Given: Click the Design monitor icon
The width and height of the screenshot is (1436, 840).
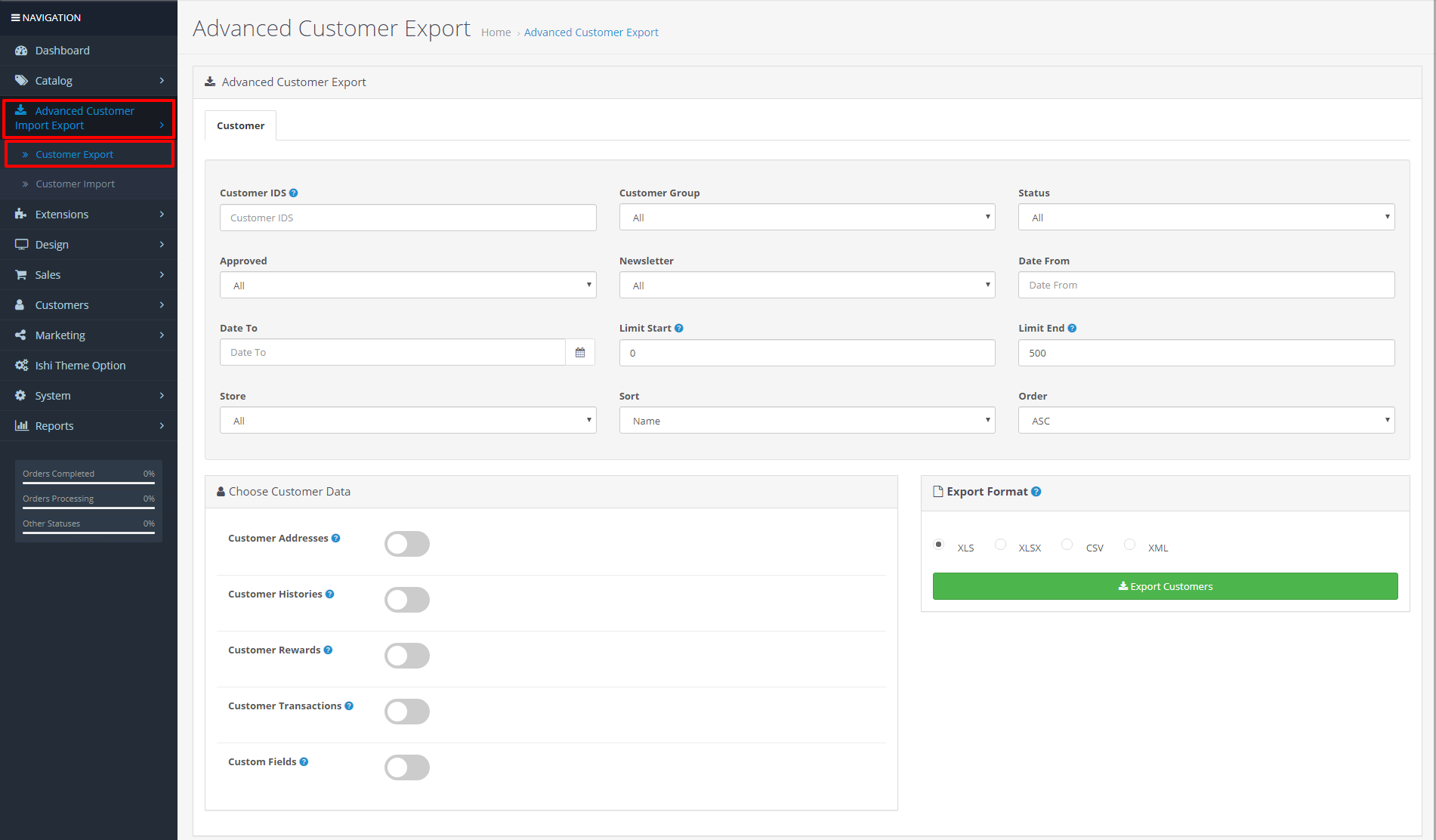Looking at the screenshot, I should (21, 244).
